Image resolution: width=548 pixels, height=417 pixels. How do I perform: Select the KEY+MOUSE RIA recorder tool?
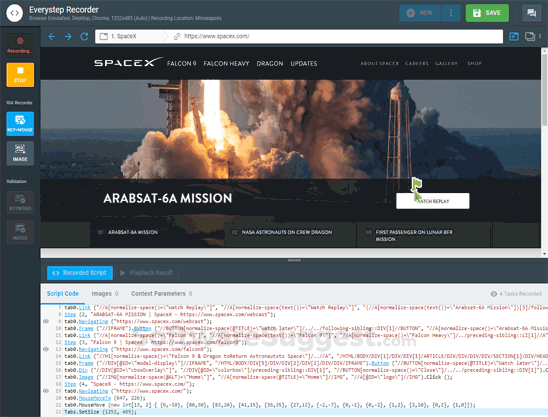pyautogui.click(x=20, y=124)
